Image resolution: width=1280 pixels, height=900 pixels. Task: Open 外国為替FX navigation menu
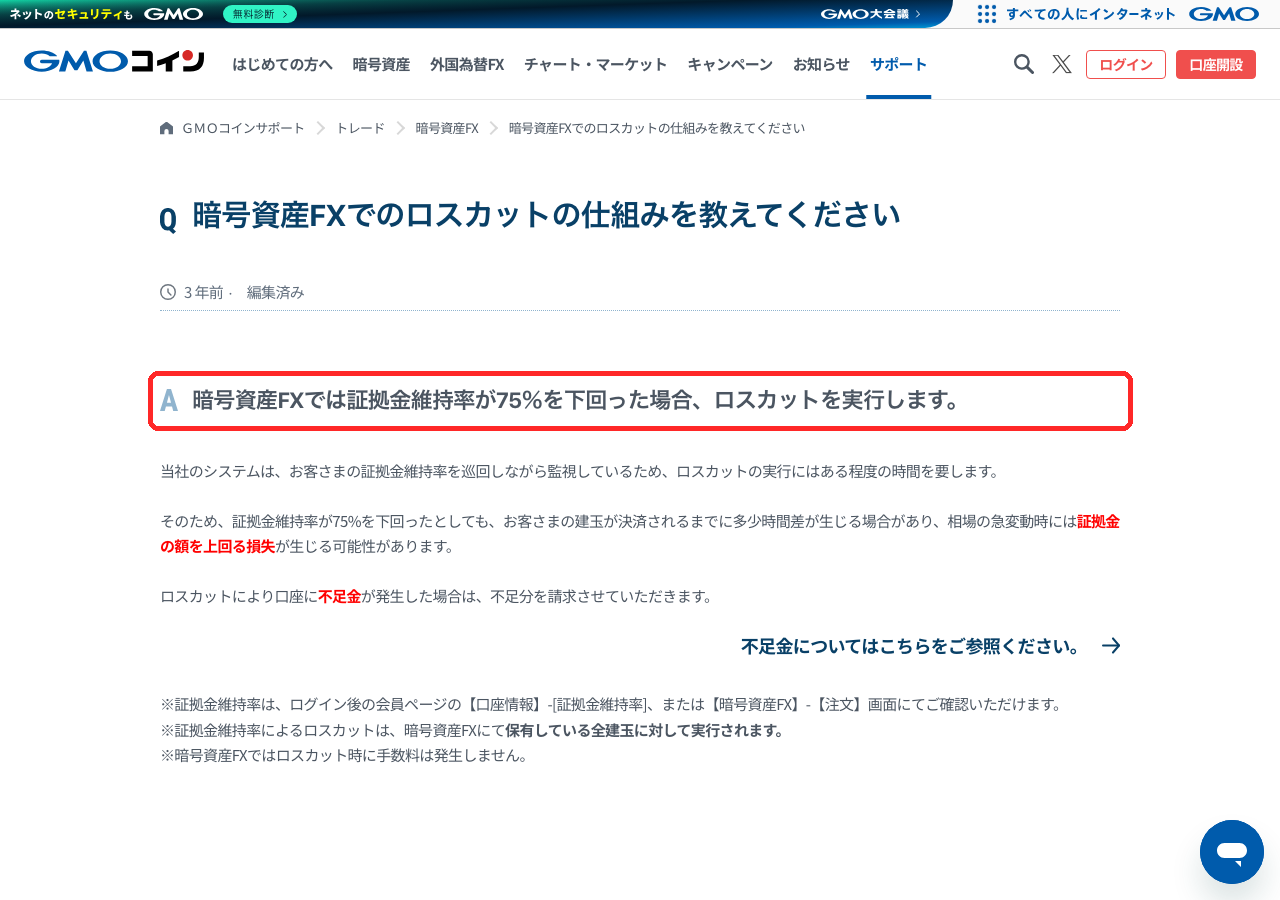point(467,64)
